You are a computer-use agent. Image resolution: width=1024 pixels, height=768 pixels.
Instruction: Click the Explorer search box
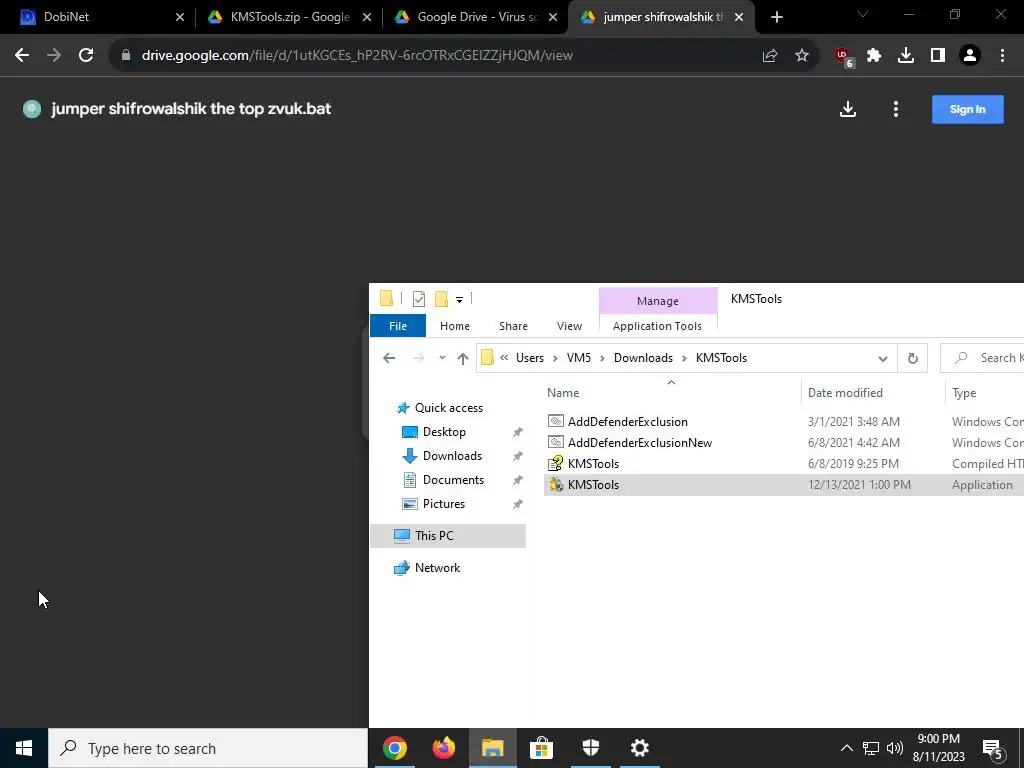click(983, 358)
